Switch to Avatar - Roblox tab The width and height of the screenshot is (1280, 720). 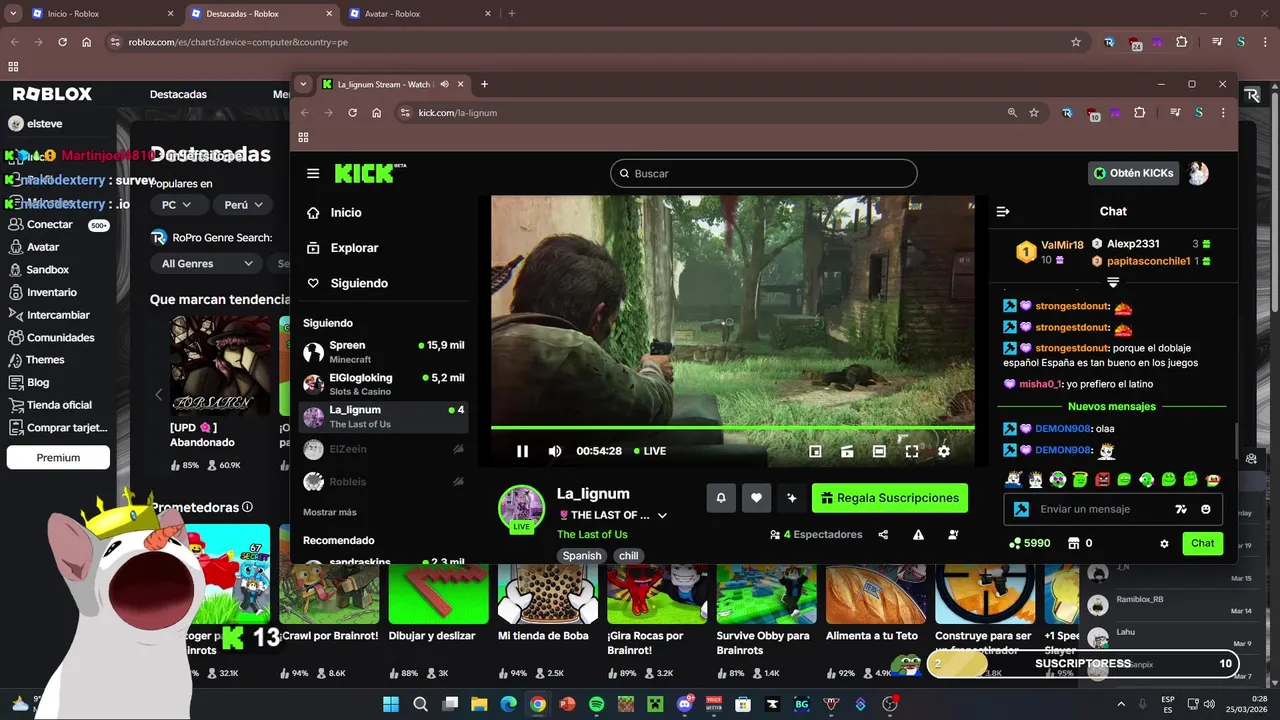point(420,14)
